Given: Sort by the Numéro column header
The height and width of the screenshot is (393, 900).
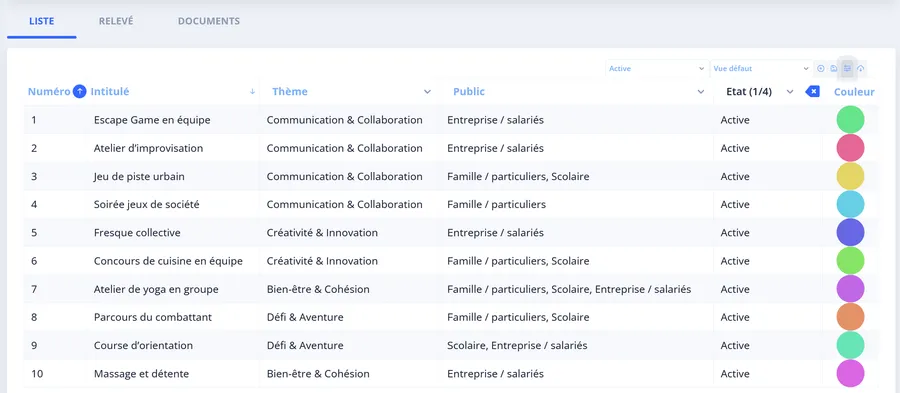Looking at the screenshot, I should tap(49, 91).
